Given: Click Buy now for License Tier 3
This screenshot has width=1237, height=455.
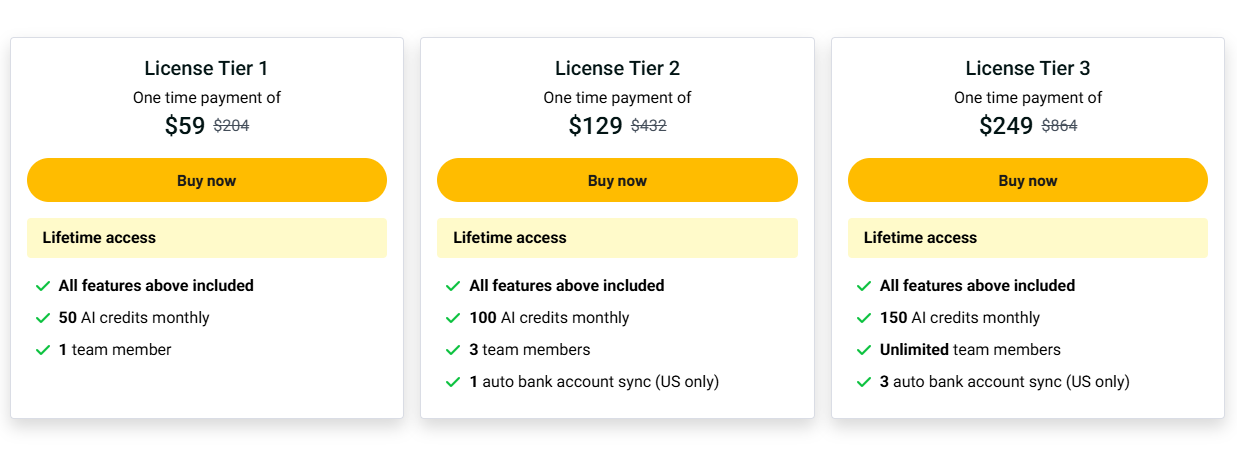Looking at the screenshot, I should point(1028,180).
